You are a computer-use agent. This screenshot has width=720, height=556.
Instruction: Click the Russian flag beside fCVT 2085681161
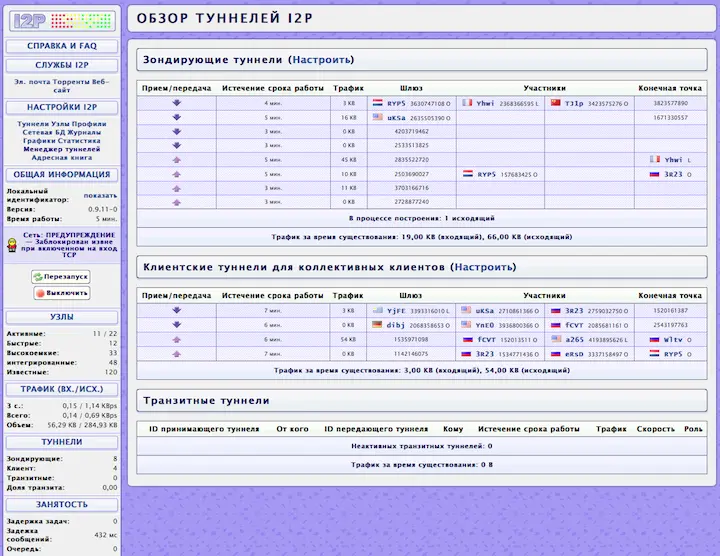556,325
